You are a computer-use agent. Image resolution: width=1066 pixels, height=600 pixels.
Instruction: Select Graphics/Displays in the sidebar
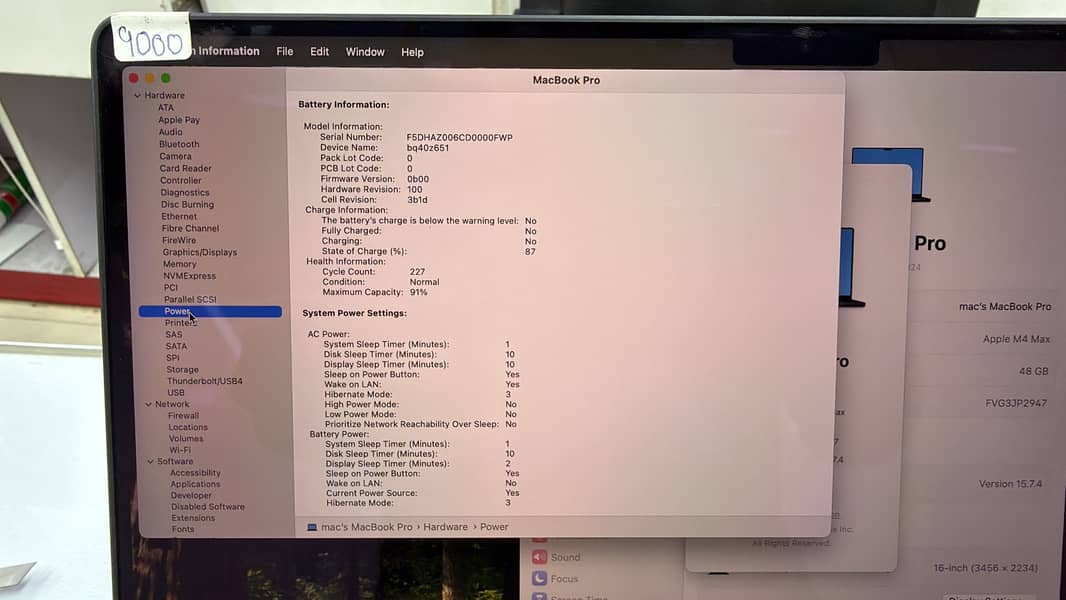(199, 252)
